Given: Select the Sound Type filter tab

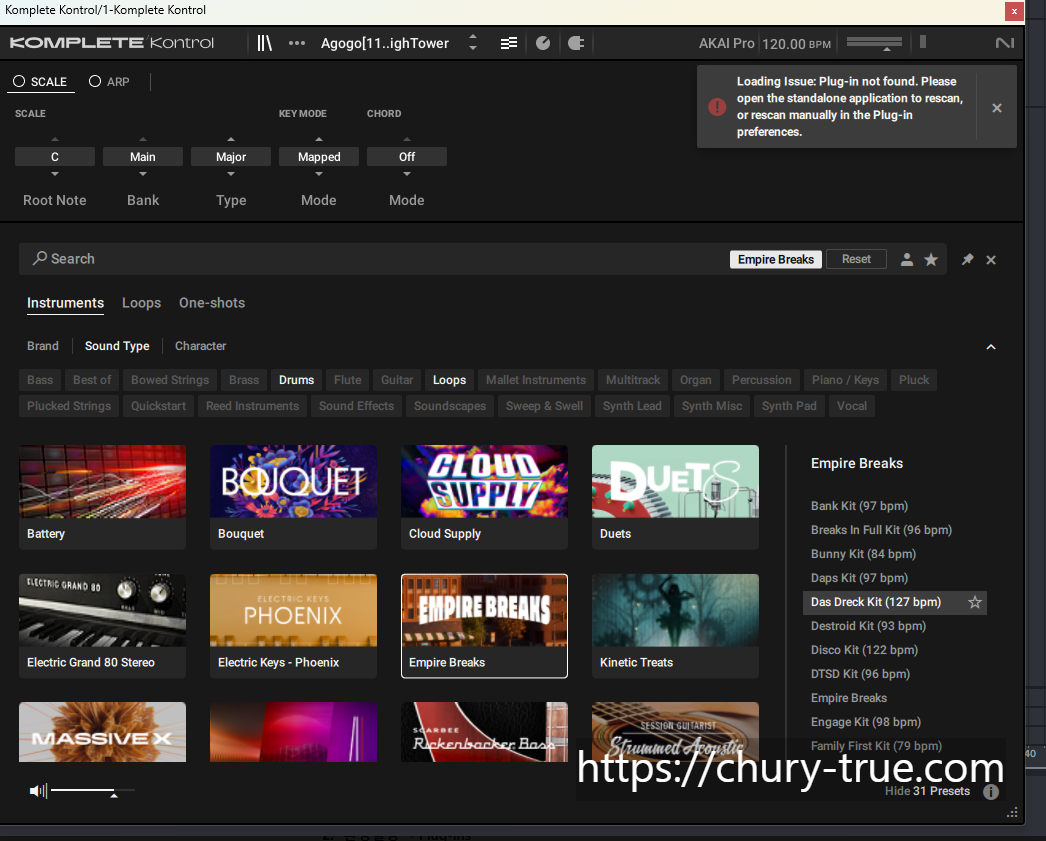Looking at the screenshot, I should [117, 346].
